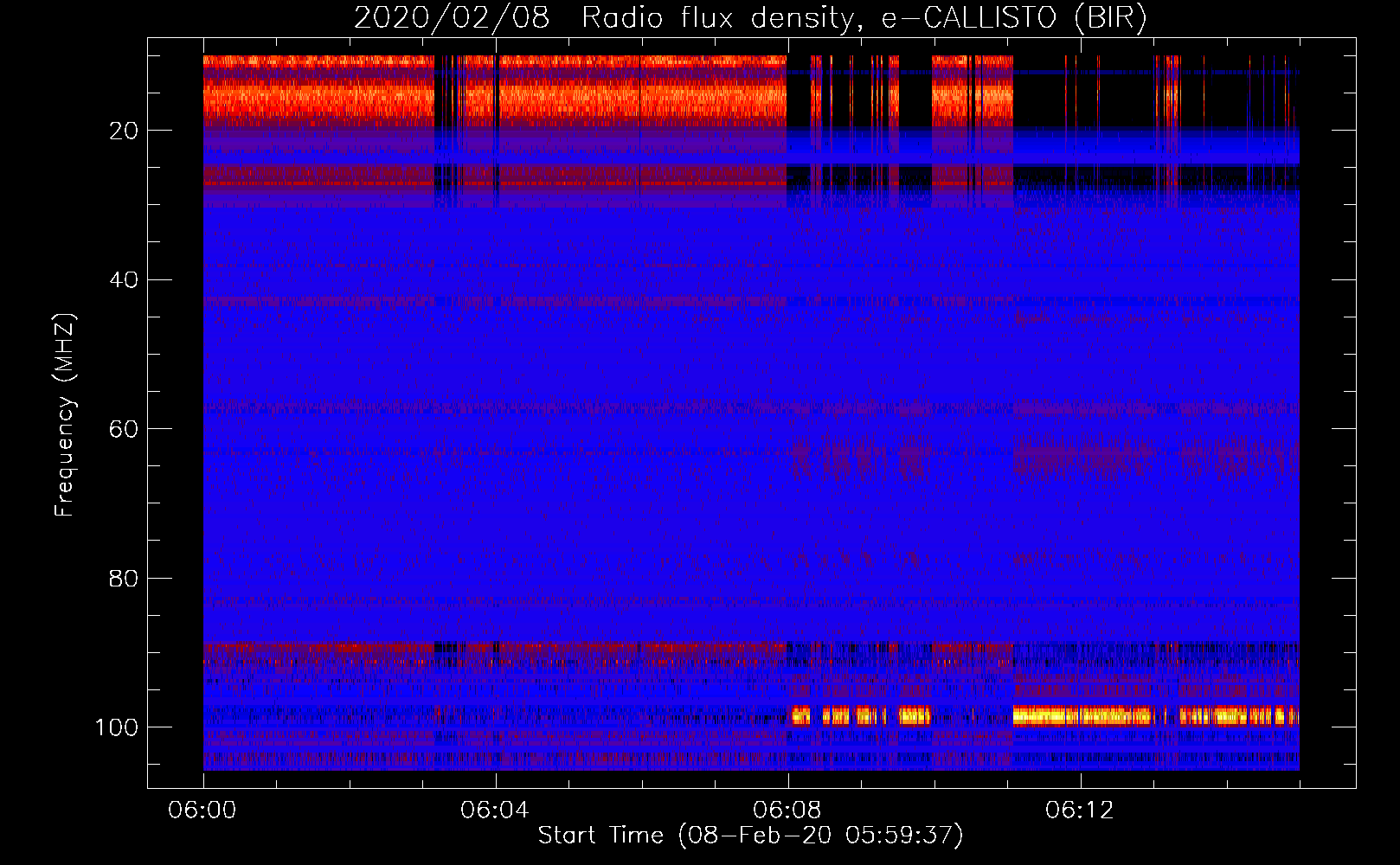Image resolution: width=1400 pixels, height=865 pixels.
Task: Click the "06:00" time tick label
Action: [202, 811]
